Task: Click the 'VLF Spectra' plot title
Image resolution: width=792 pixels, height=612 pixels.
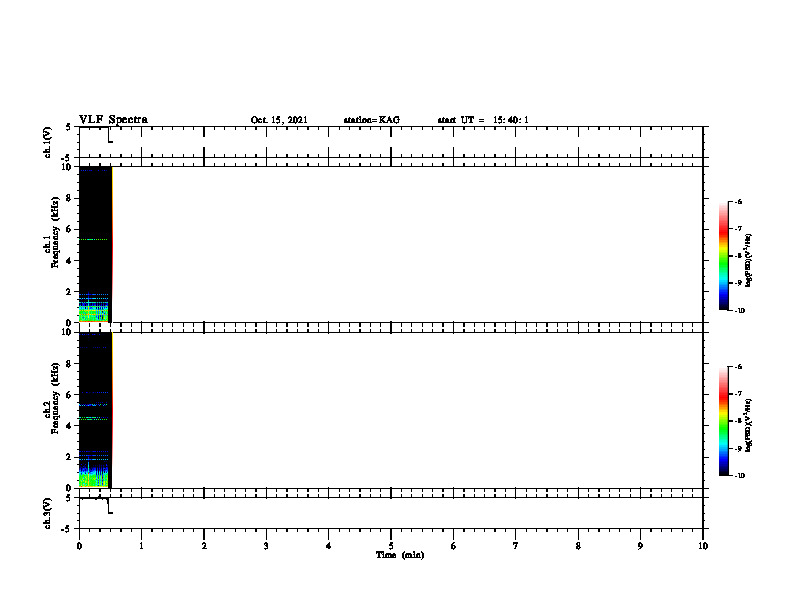Action: tap(113, 120)
